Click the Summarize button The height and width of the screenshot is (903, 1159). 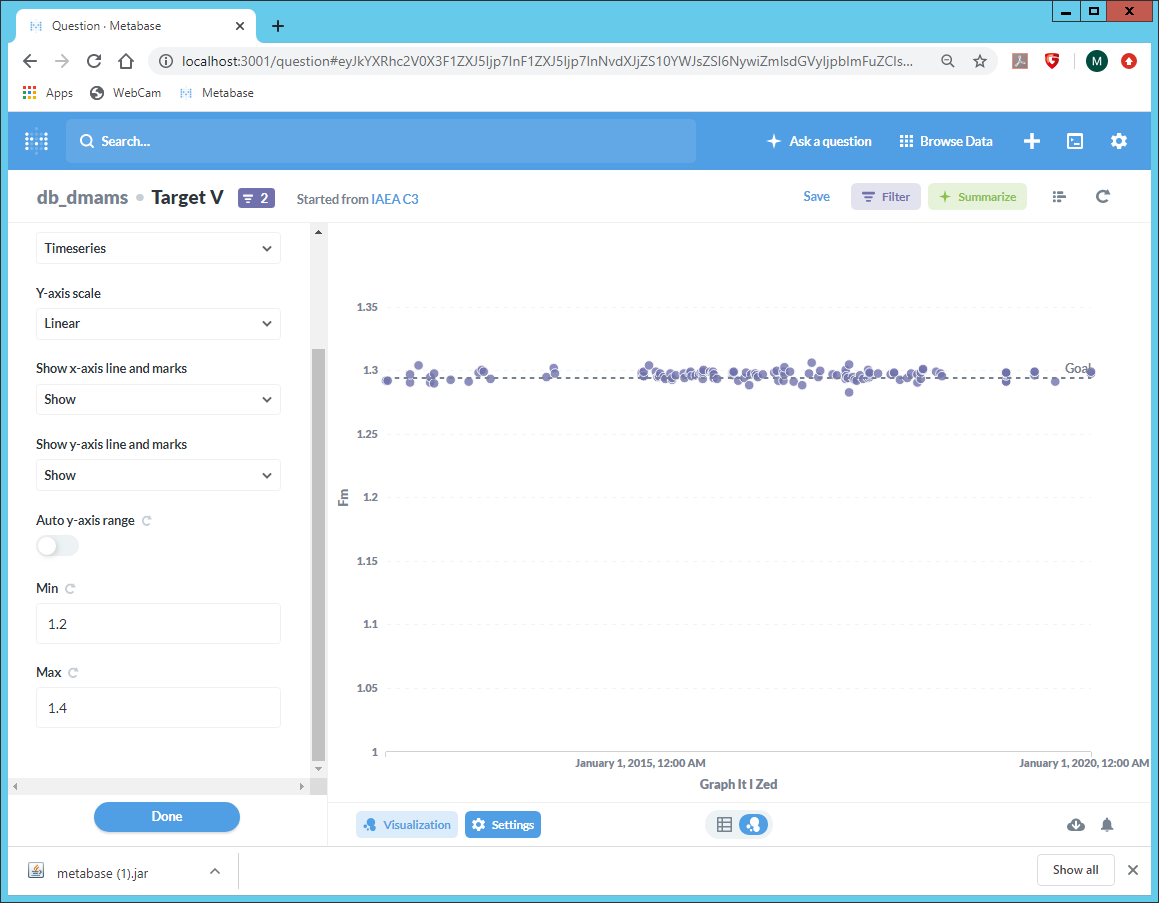pyautogui.click(x=977, y=197)
